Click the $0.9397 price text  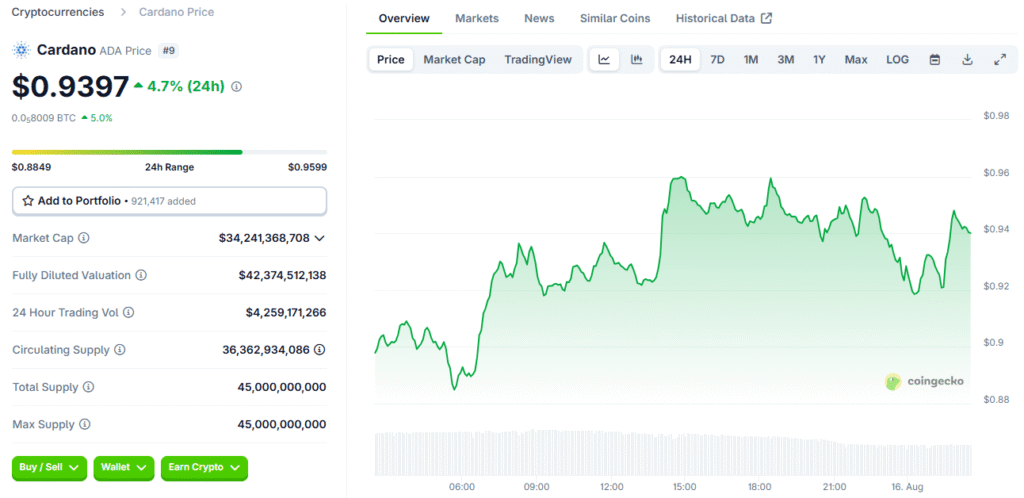pyautogui.click(x=71, y=87)
